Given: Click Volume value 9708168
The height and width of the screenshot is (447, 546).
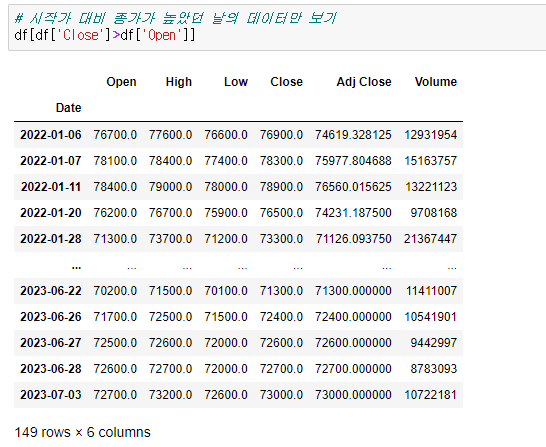Looking at the screenshot, I should [x=434, y=213].
